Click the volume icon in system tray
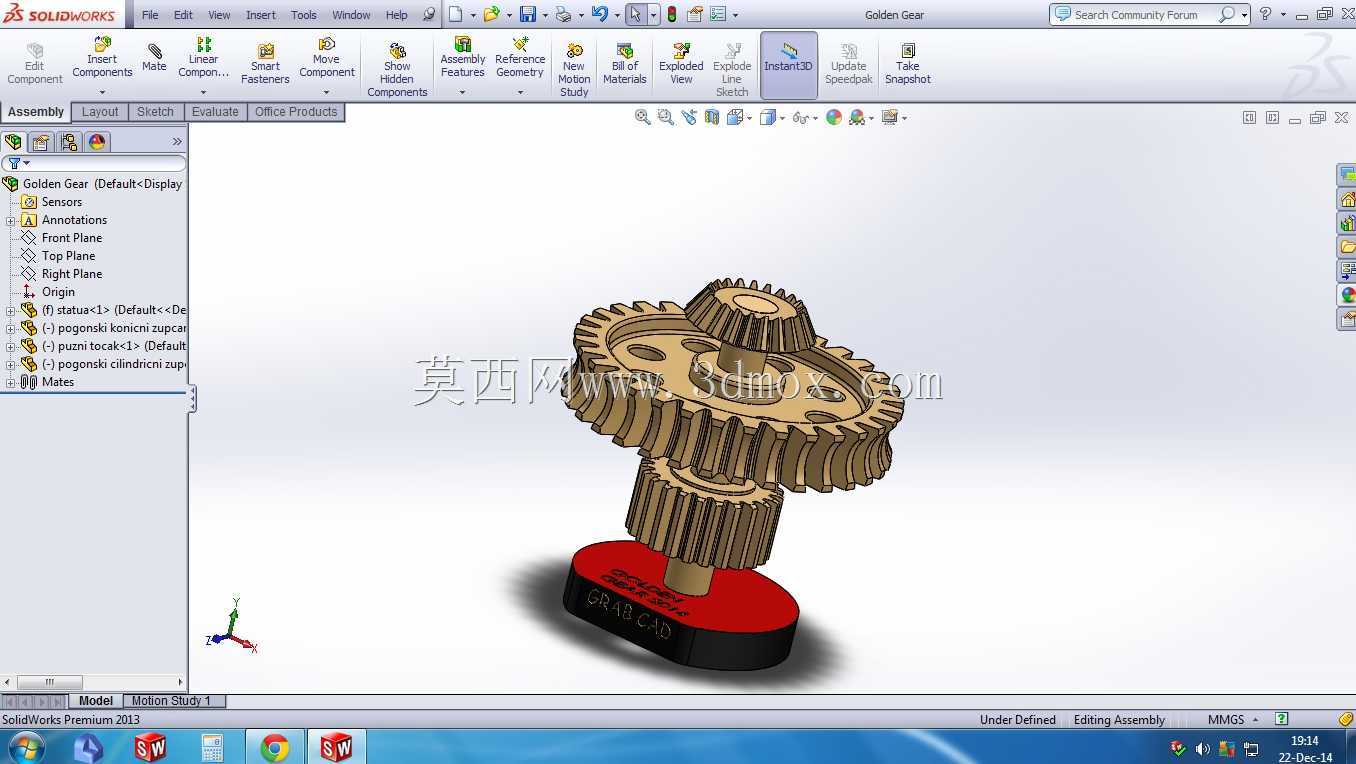Viewport: 1356px width, 764px height. (1202, 748)
